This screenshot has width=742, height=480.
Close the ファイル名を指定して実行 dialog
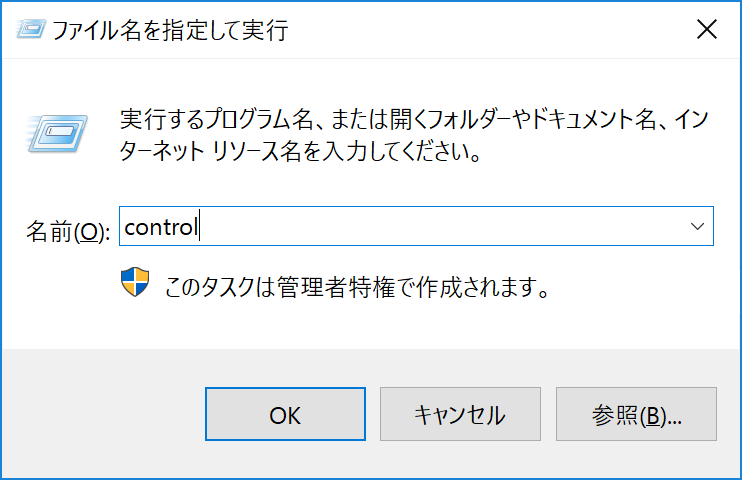click(707, 30)
